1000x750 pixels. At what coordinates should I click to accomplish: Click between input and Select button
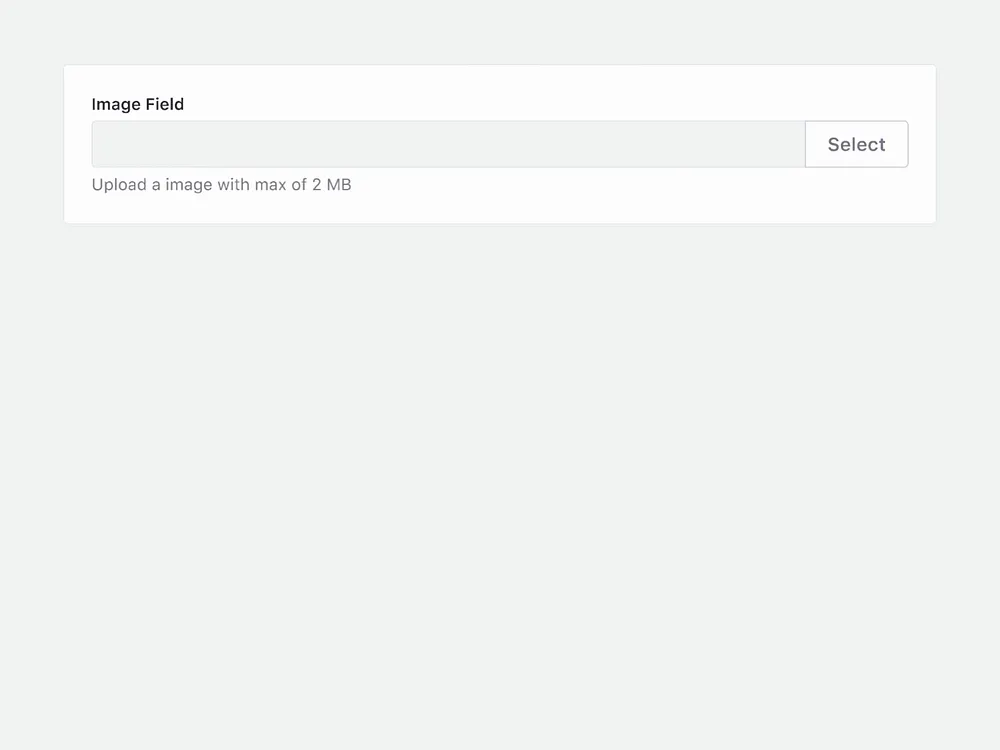tap(805, 144)
